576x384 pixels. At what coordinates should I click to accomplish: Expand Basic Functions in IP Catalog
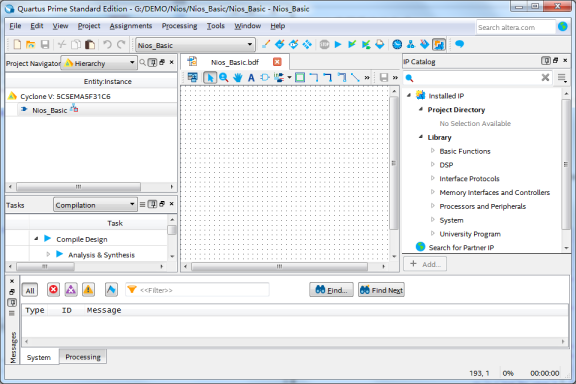click(432, 151)
